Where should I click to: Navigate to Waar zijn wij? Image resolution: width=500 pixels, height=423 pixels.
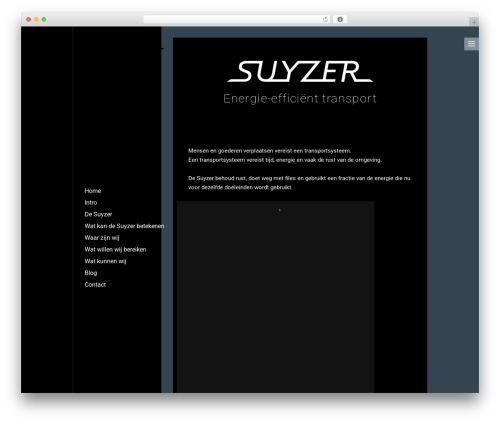click(102, 238)
